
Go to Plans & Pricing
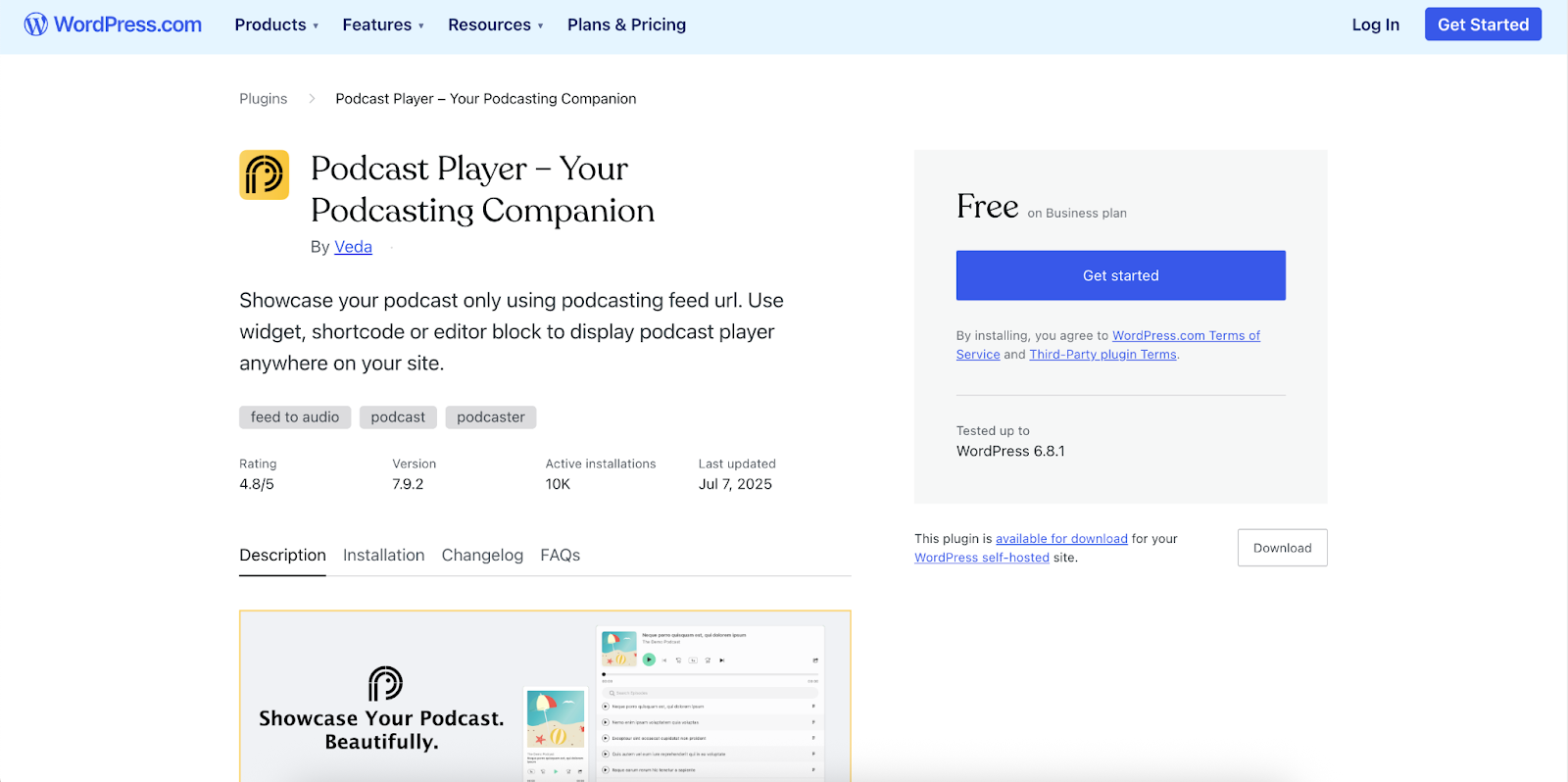tap(626, 24)
